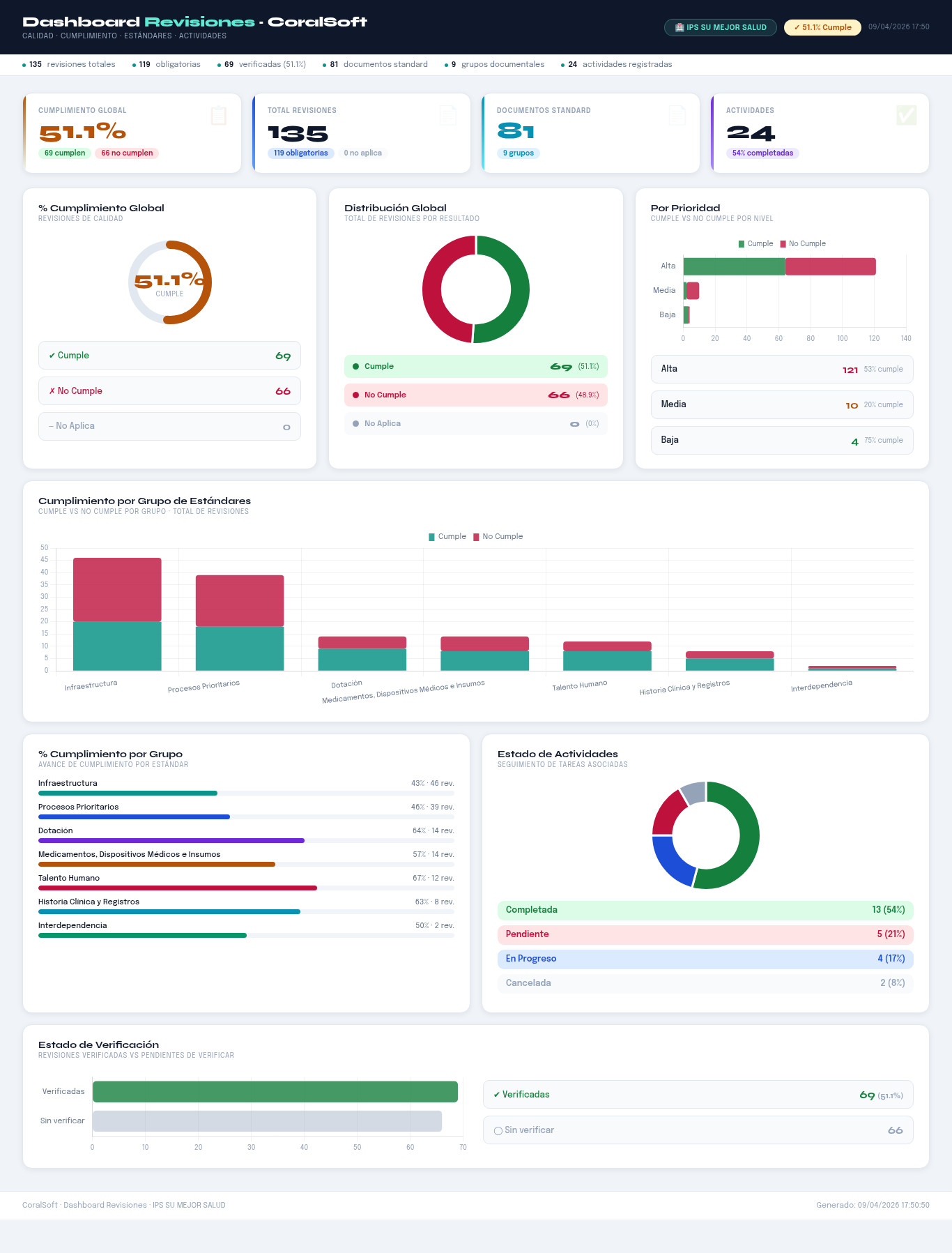The height and width of the screenshot is (1253, 952).
Task: Click the document icon in Total Revisiones card
Action: 448,115
